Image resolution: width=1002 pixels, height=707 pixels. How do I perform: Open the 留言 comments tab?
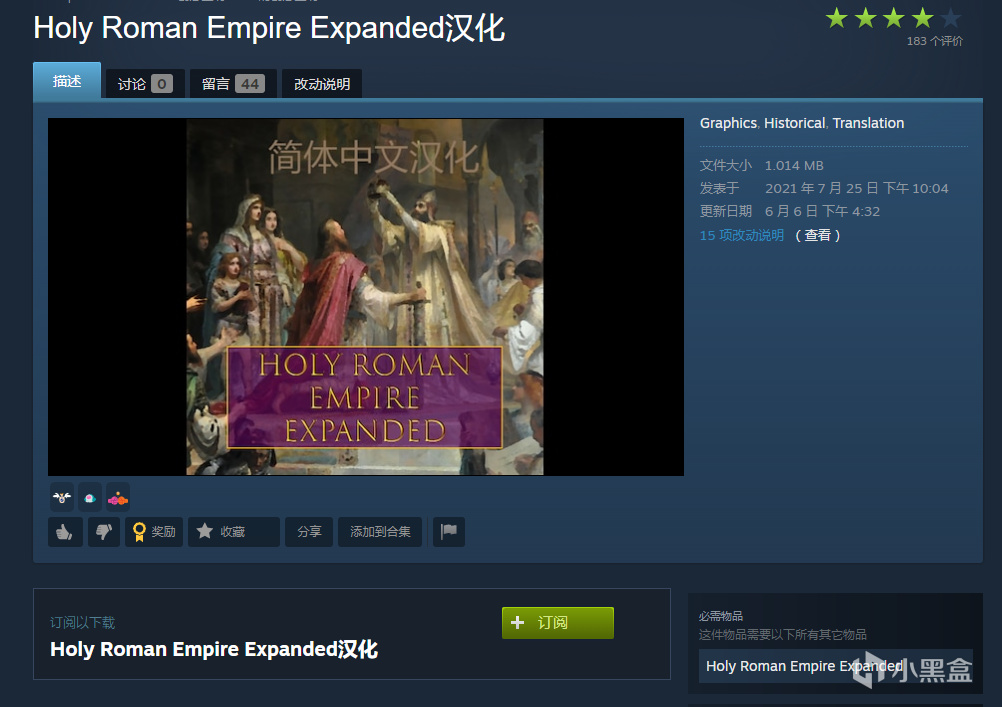(x=233, y=84)
